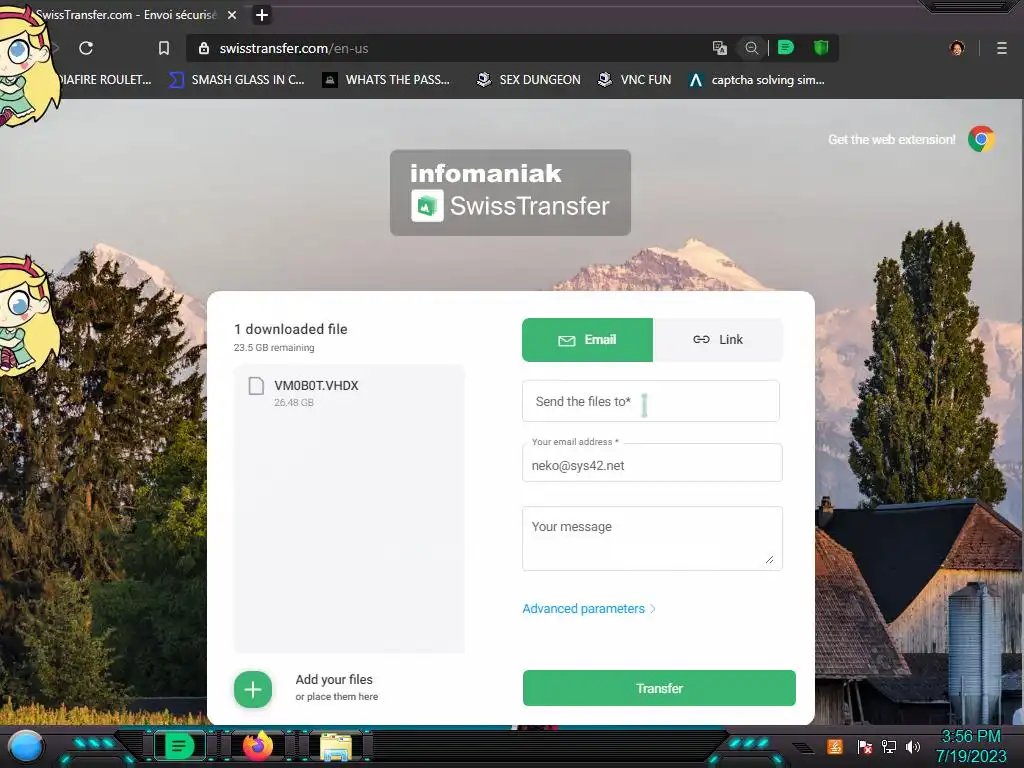The width and height of the screenshot is (1024, 768).
Task: Click Get the web extension! link
Action: [x=891, y=139]
